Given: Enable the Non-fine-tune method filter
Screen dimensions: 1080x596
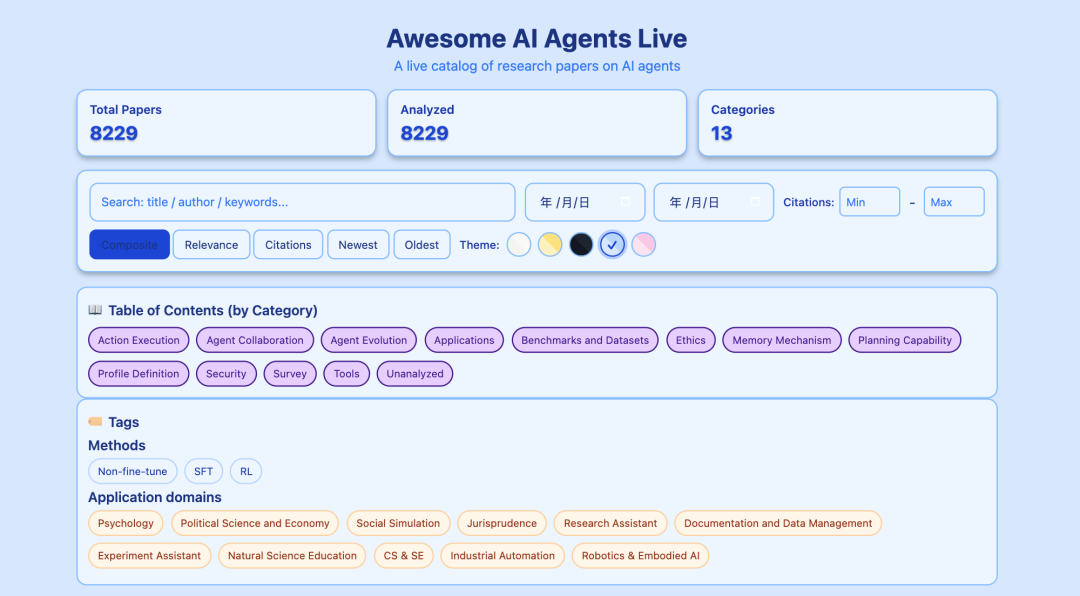Looking at the screenshot, I should [x=132, y=471].
